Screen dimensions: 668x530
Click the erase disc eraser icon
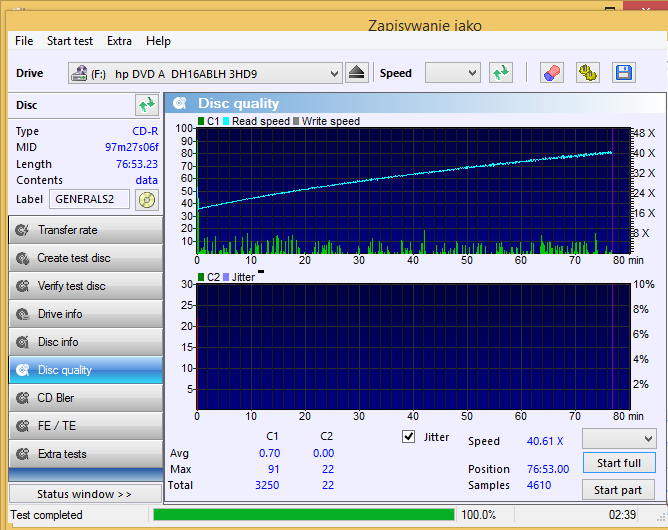click(552, 73)
